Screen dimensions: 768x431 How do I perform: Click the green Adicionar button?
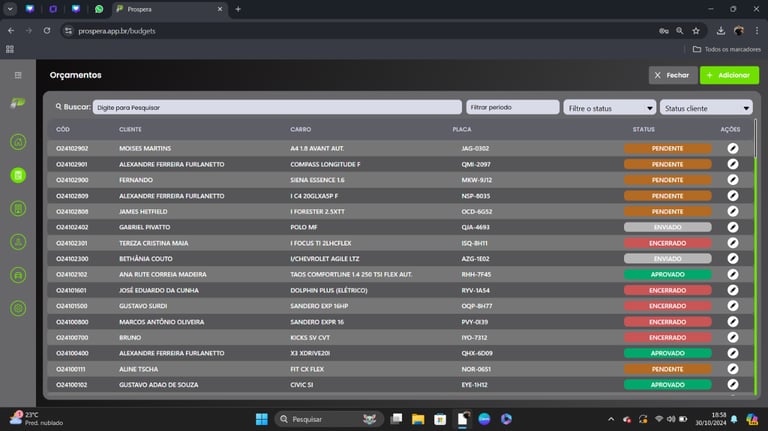pyautogui.click(x=729, y=75)
